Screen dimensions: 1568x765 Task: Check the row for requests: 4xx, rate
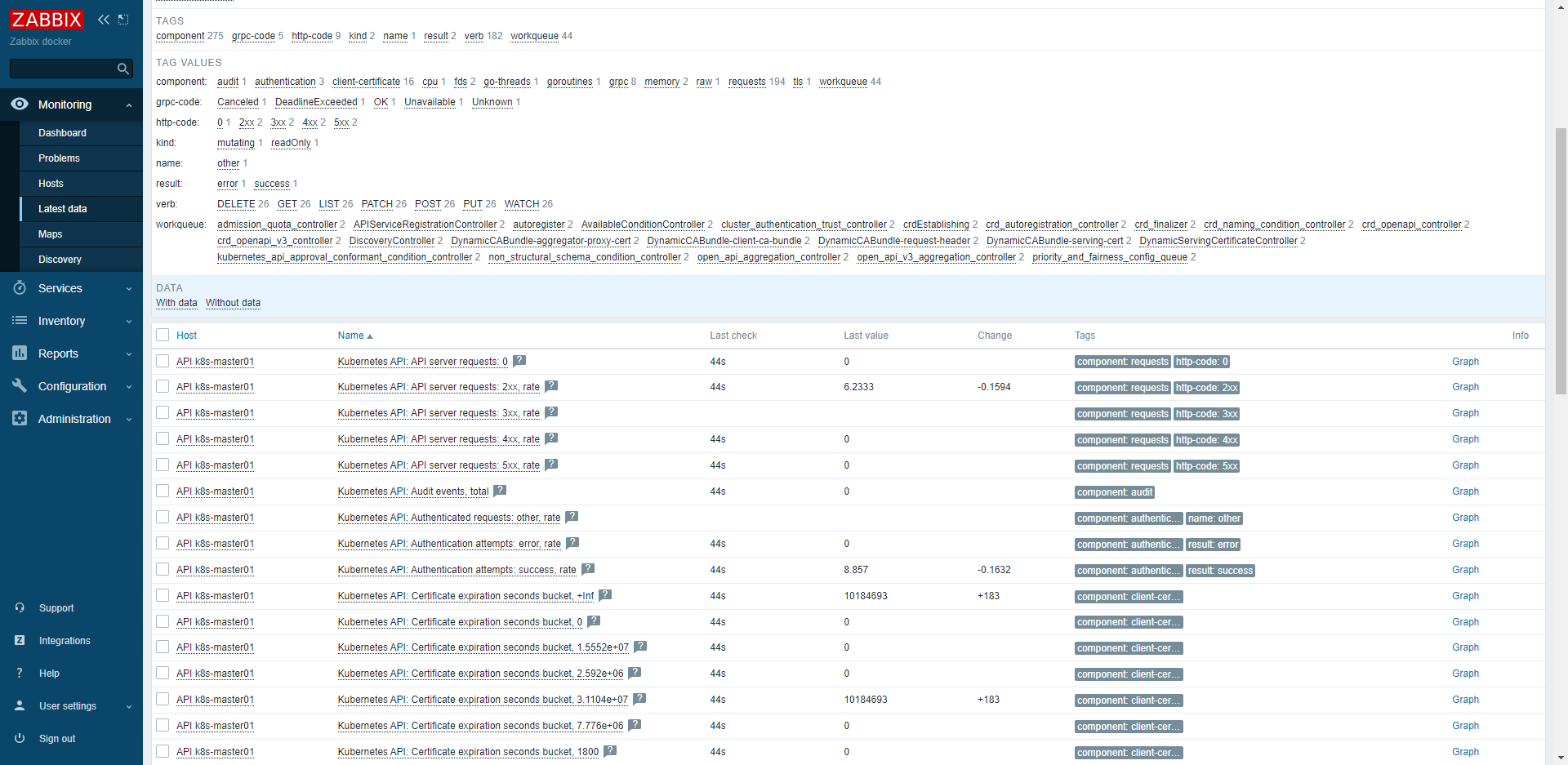pos(163,438)
